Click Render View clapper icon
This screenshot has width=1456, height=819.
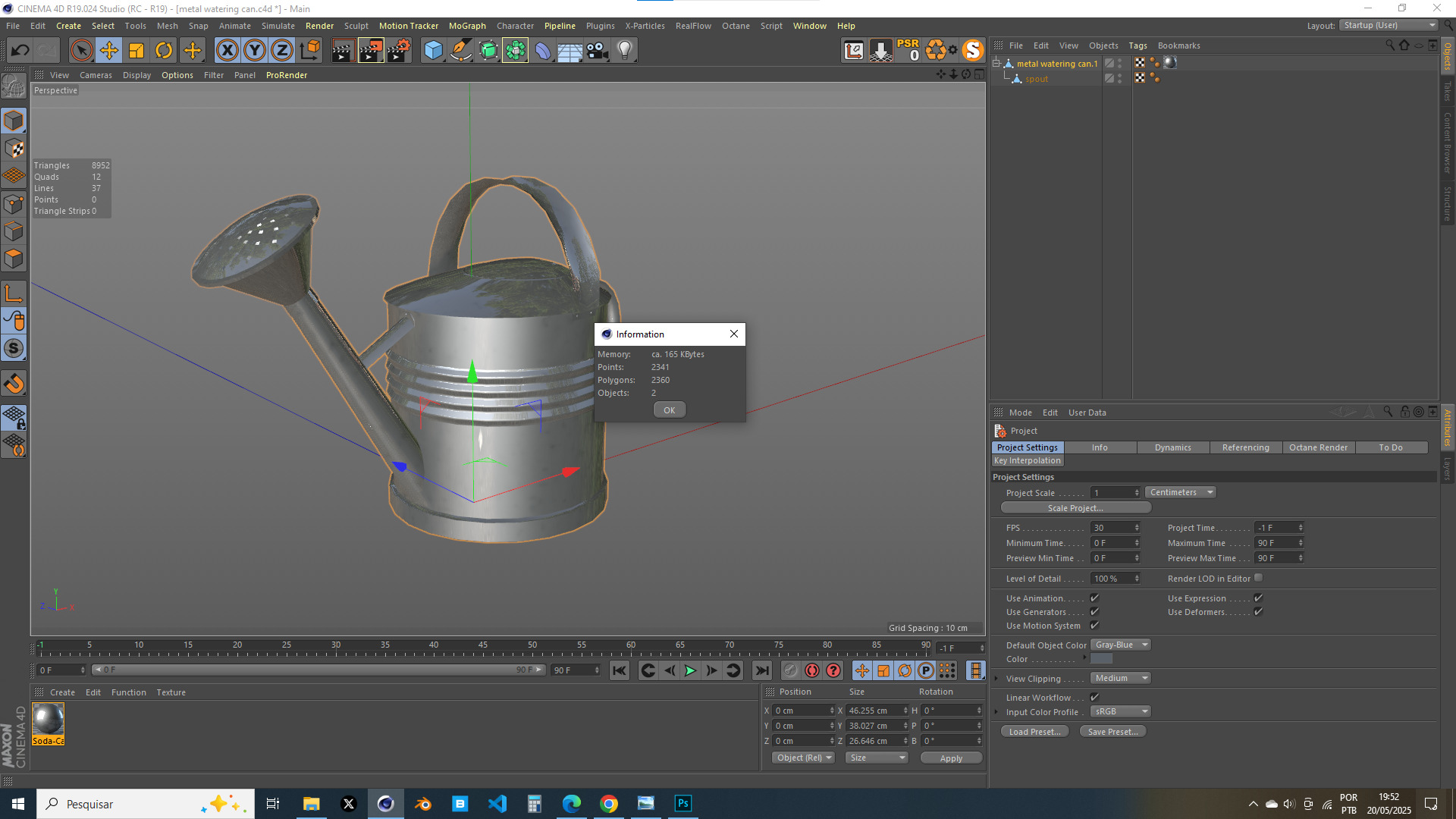click(343, 51)
